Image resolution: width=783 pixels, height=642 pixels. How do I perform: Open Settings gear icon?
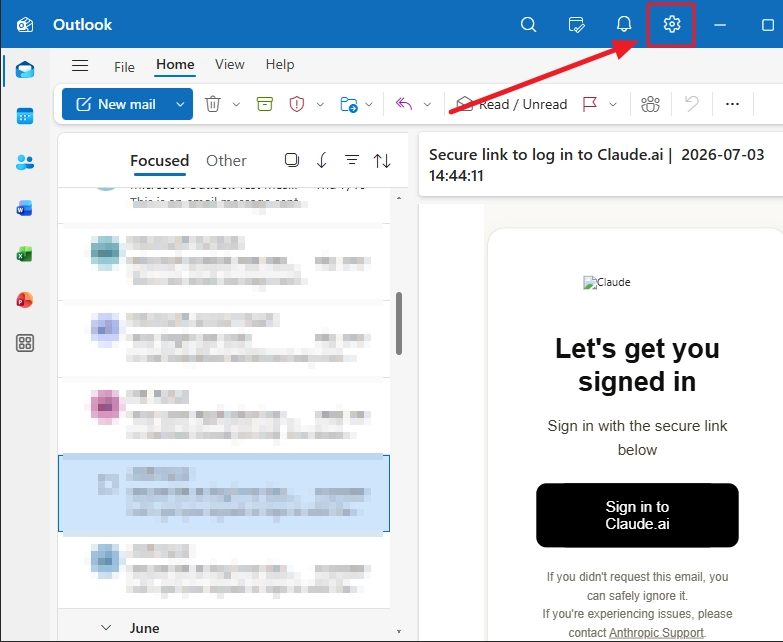(x=672, y=24)
